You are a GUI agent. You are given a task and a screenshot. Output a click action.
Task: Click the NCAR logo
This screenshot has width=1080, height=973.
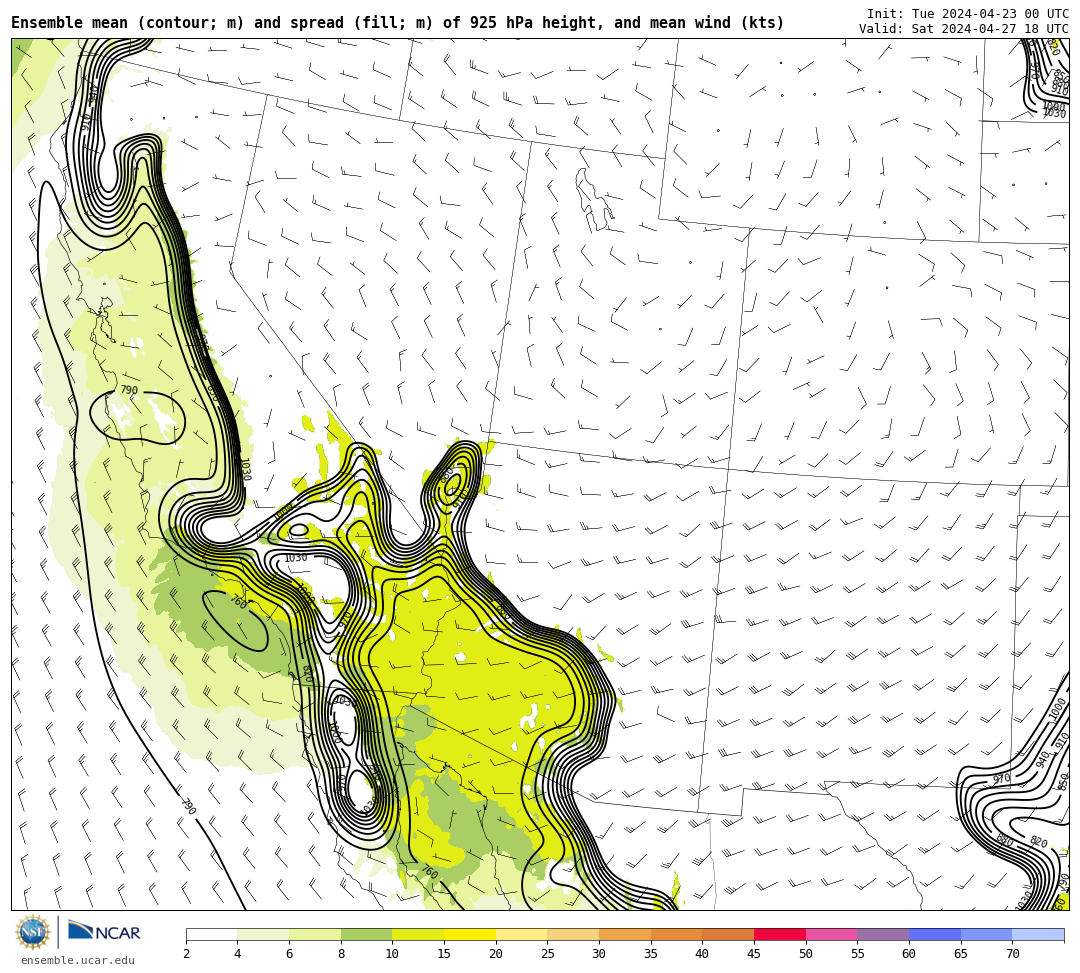(104, 932)
